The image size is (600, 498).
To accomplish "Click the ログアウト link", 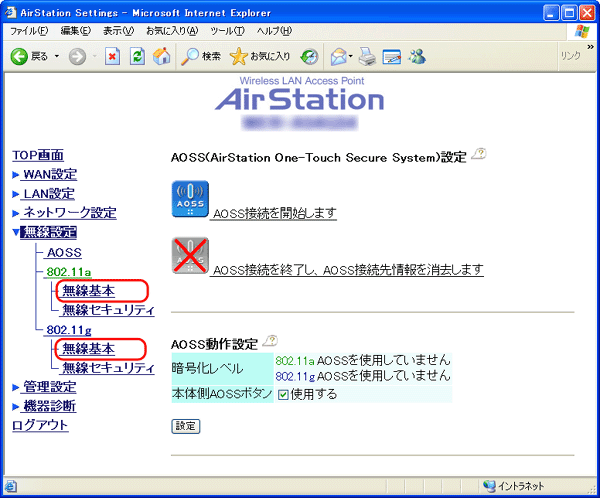I will (40, 425).
